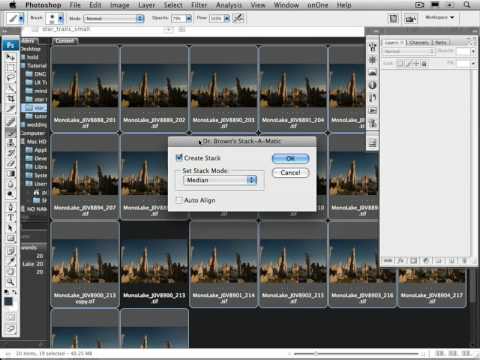Open the Help menu
The image size is (480, 360).
coord(344,5)
